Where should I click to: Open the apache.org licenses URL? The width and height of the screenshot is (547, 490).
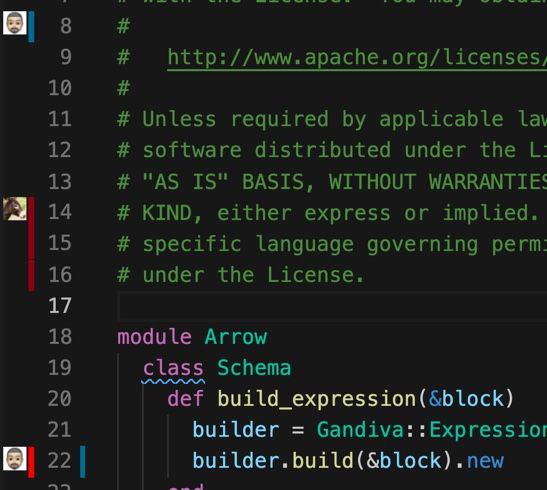point(357,57)
